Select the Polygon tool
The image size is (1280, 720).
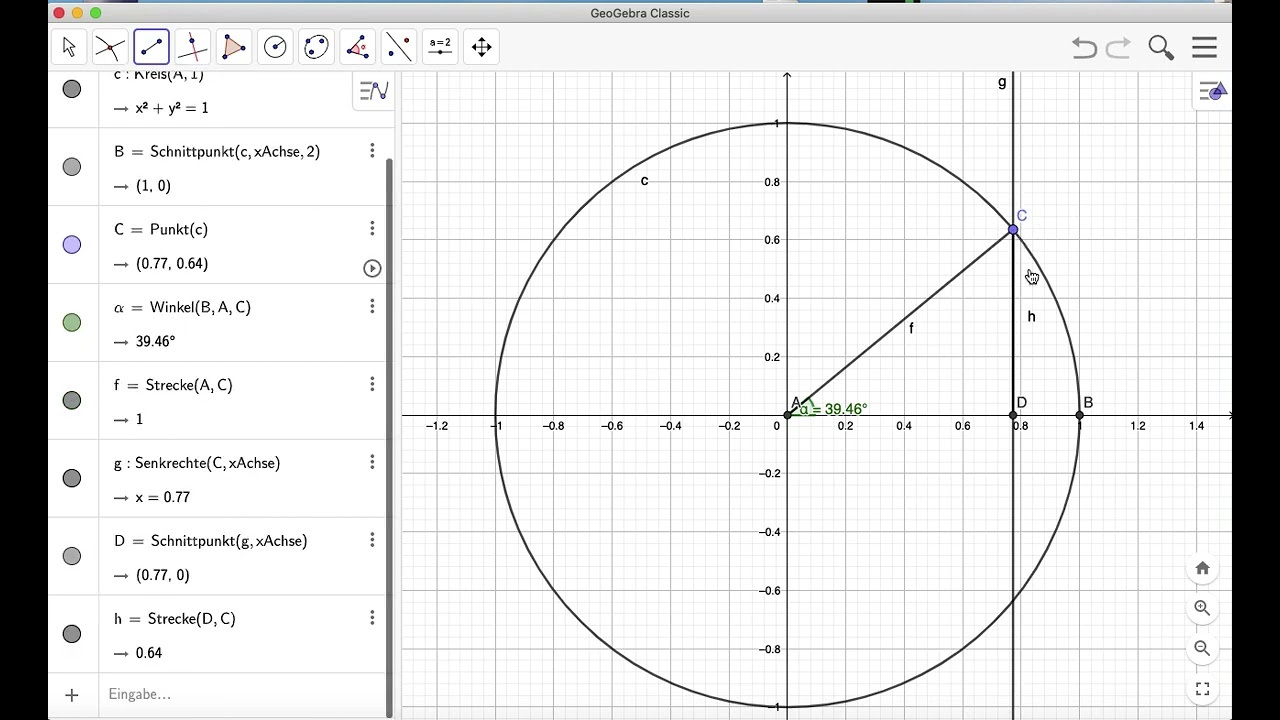(234, 47)
